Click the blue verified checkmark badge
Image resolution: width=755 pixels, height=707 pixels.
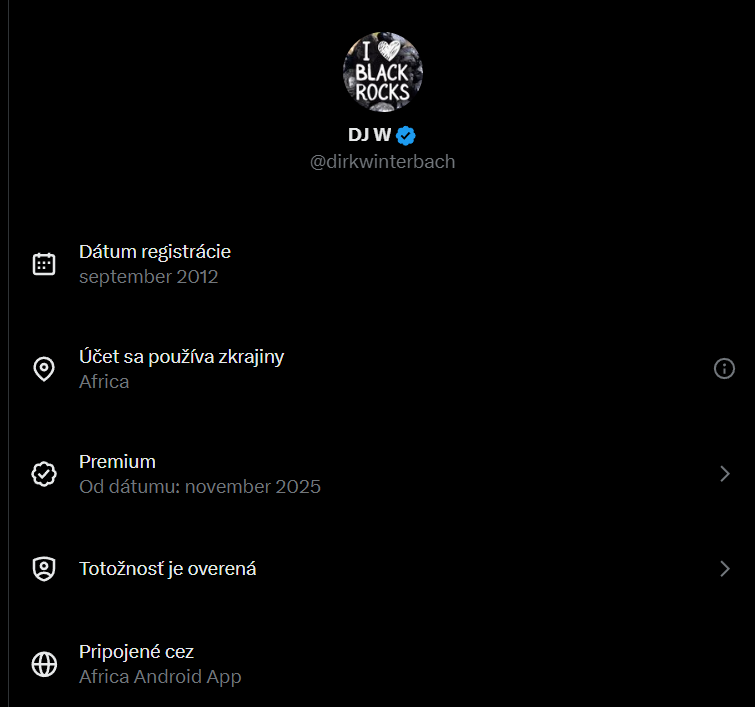[x=406, y=135]
